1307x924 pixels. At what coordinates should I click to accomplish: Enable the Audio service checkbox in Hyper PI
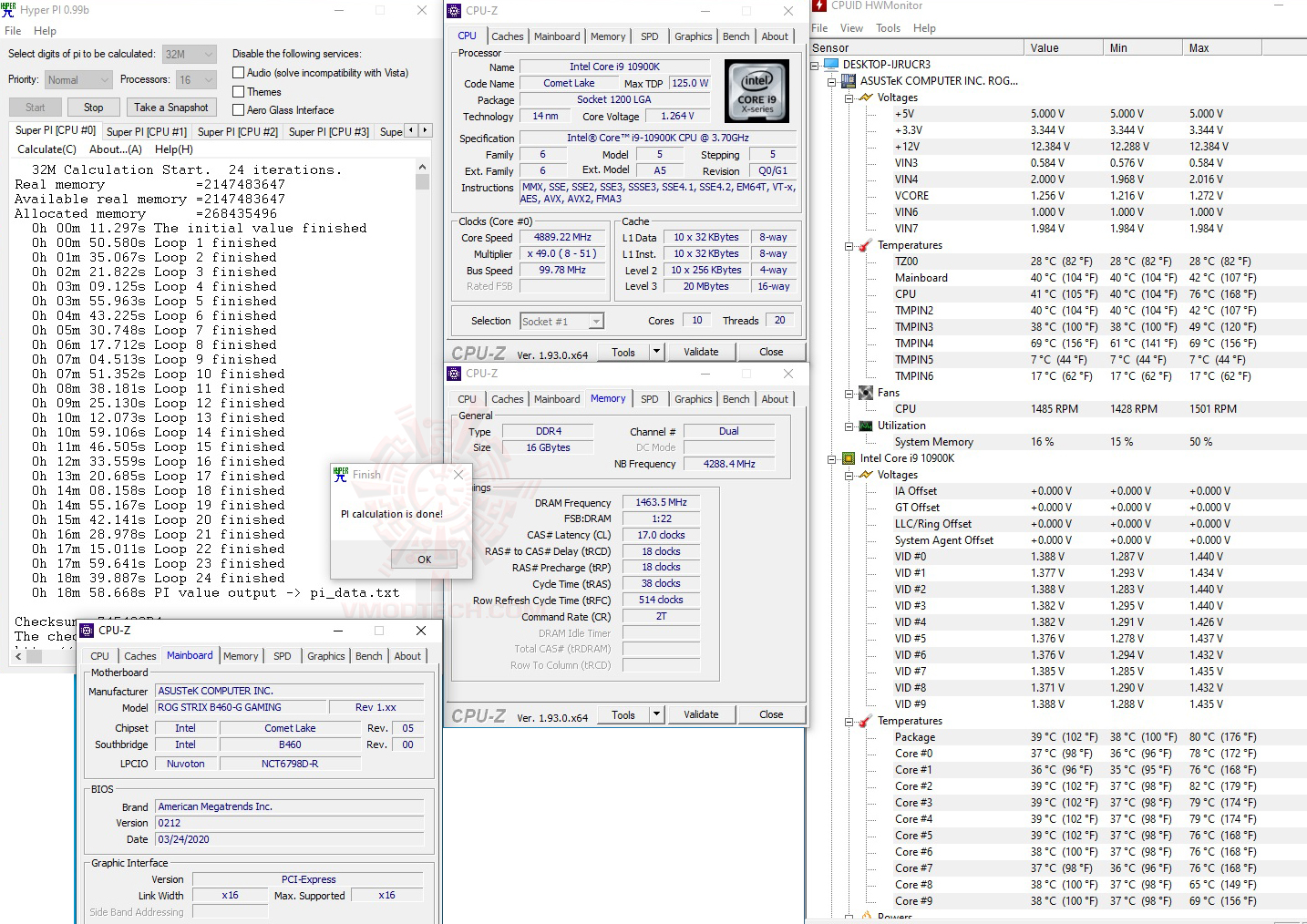click(238, 73)
